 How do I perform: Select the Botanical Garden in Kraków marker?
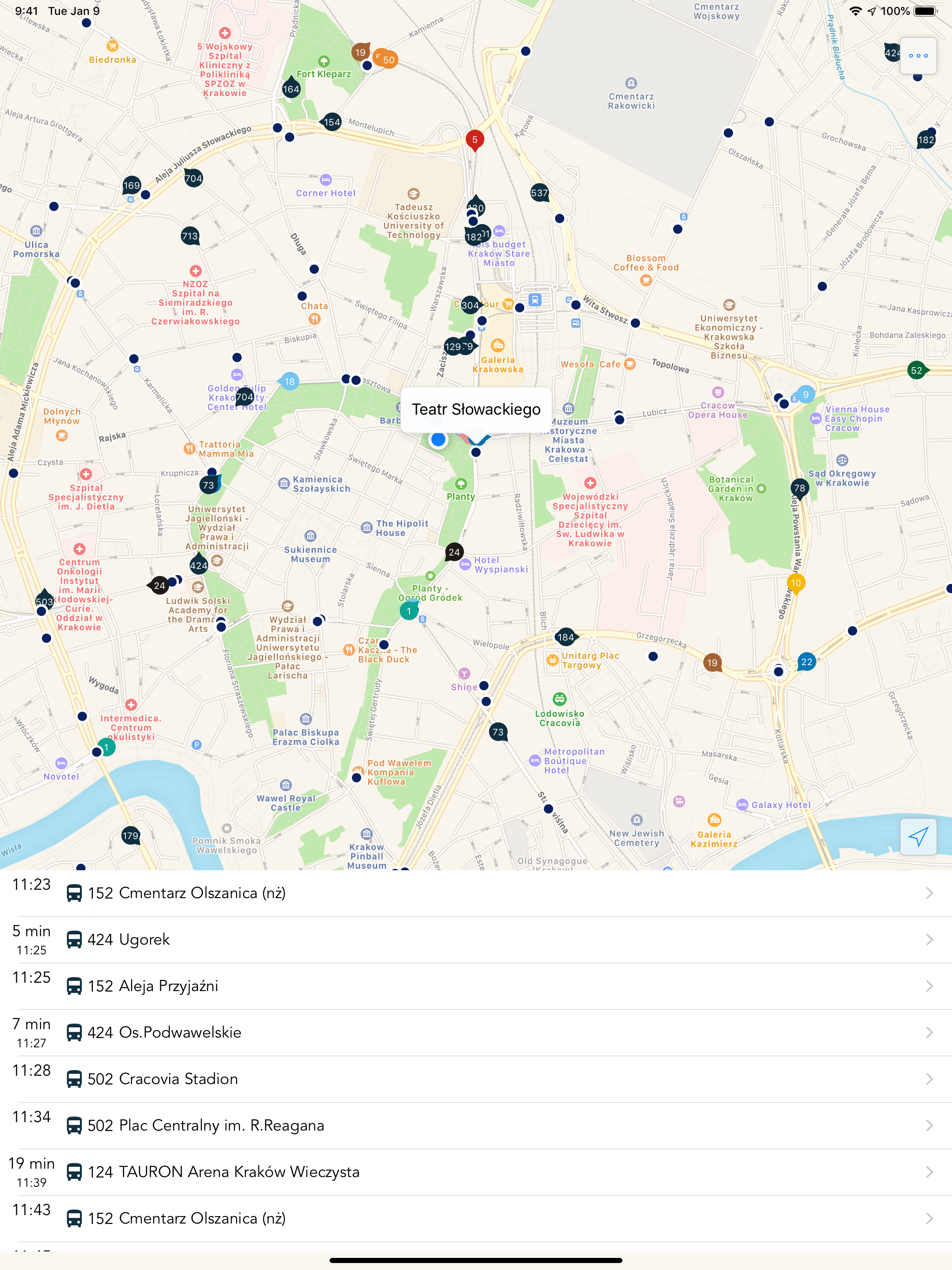coord(761,489)
